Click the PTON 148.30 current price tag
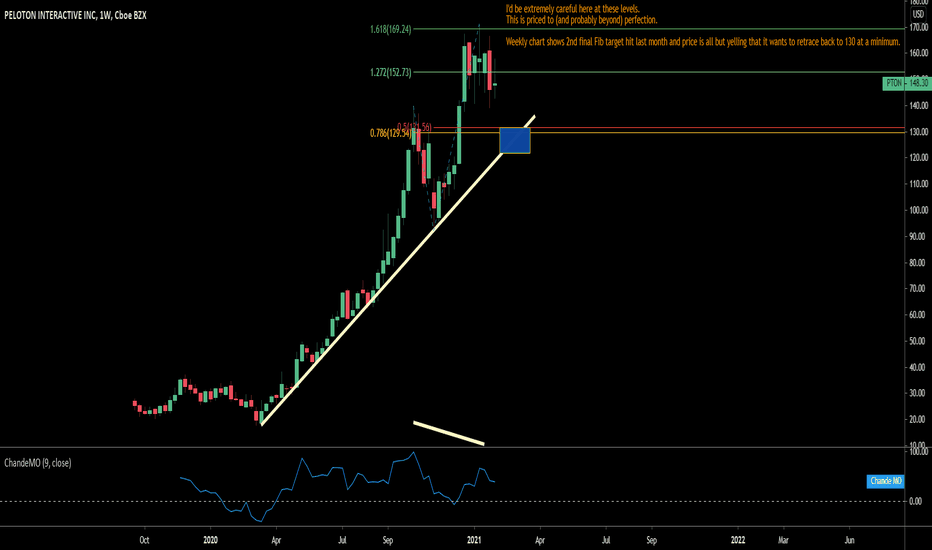The image size is (932, 550). coord(906,83)
